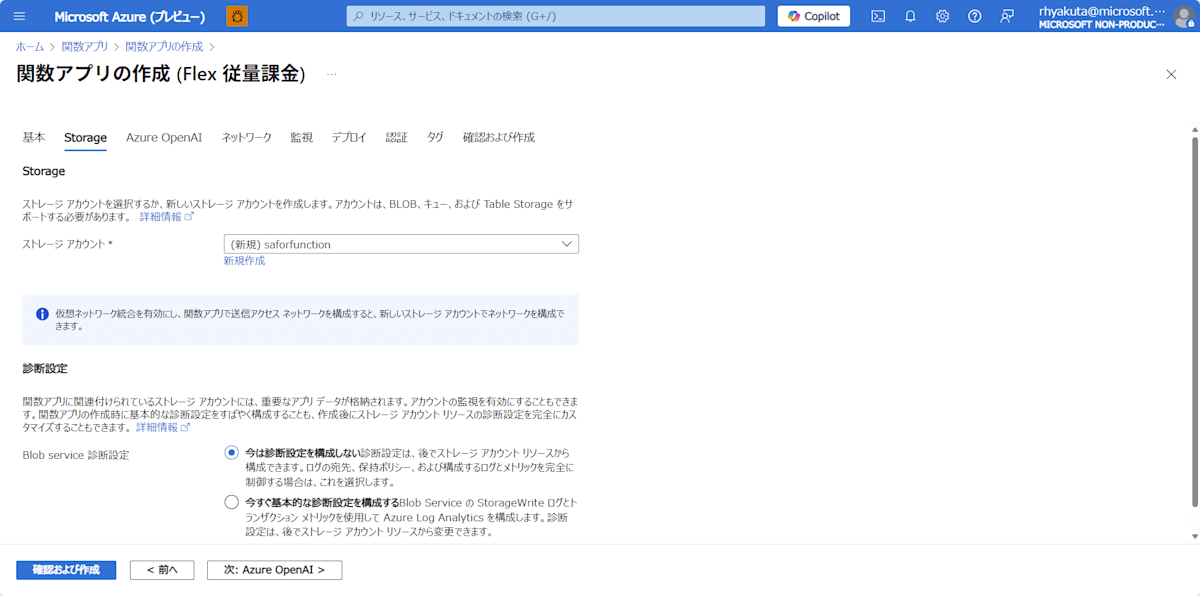Open the help question mark icon
The image size is (1200, 596).
[x=975, y=16]
